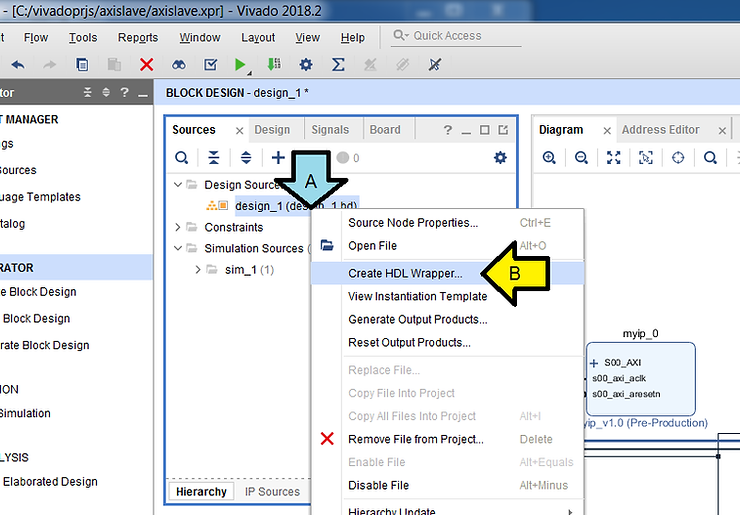This screenshot has width=740, height=515.
Task: Click the Copy icon in the main toolbar
Action: click(82, 64)
